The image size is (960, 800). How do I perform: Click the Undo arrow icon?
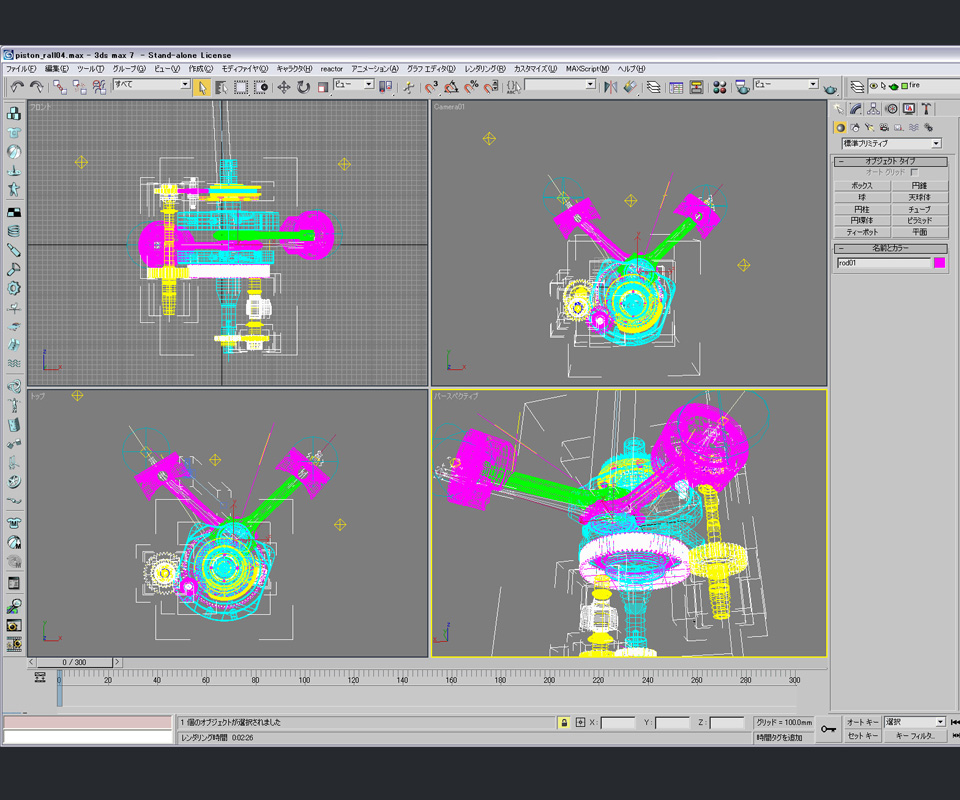[x=16, y=87]
